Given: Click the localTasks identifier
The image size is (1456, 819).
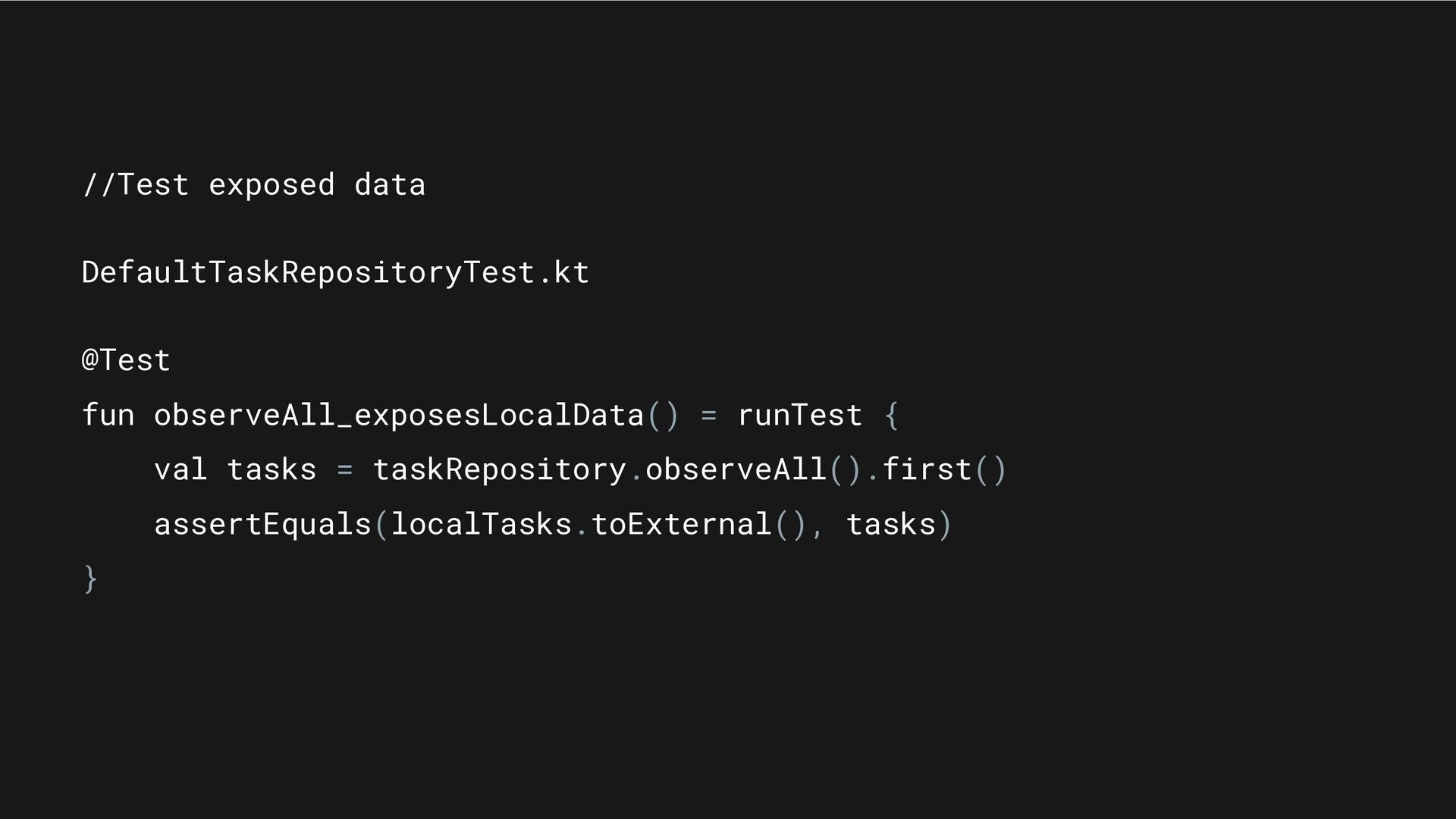Looking at the screenshot, I should coord(482,524).
